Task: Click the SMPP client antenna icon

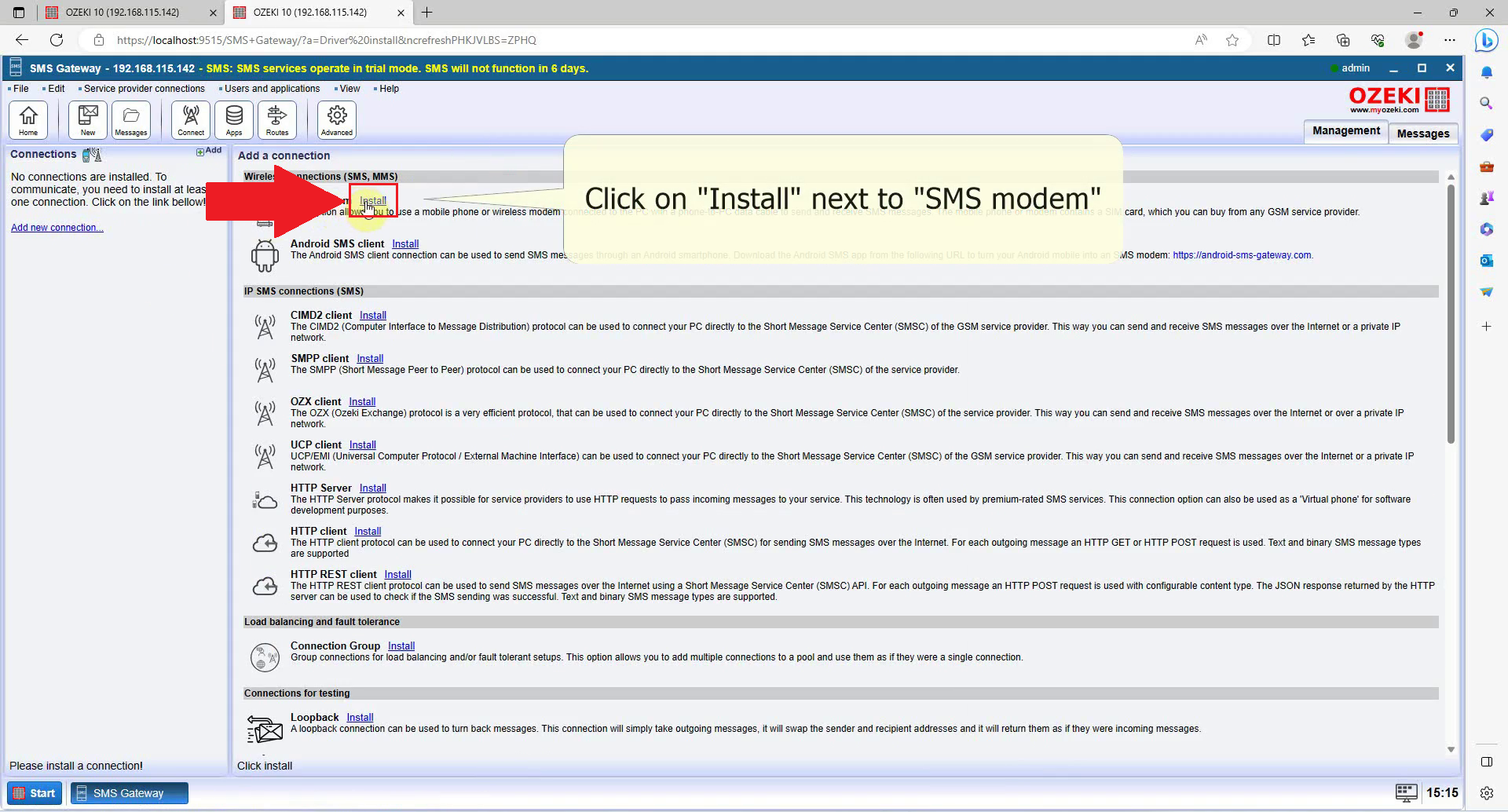Action: tap(265, 370)
